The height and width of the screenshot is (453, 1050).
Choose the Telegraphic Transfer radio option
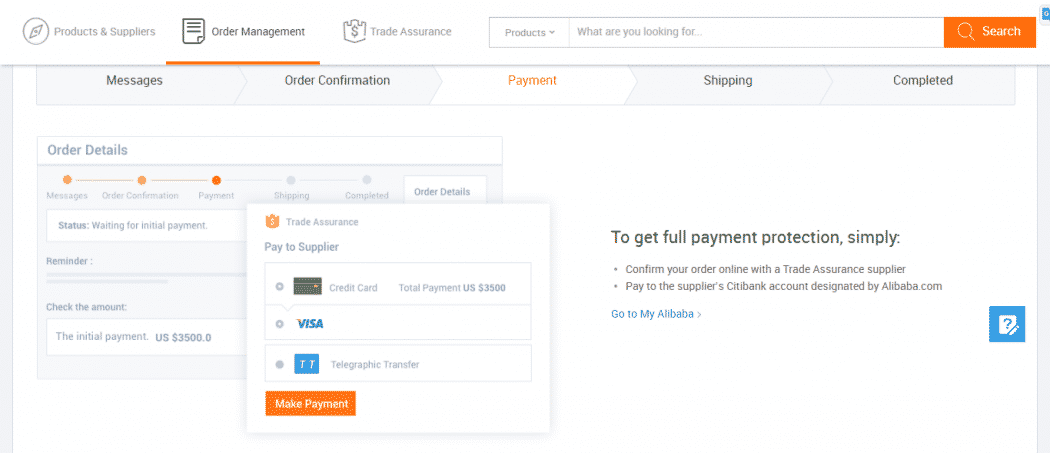click(x=280, y=365)
